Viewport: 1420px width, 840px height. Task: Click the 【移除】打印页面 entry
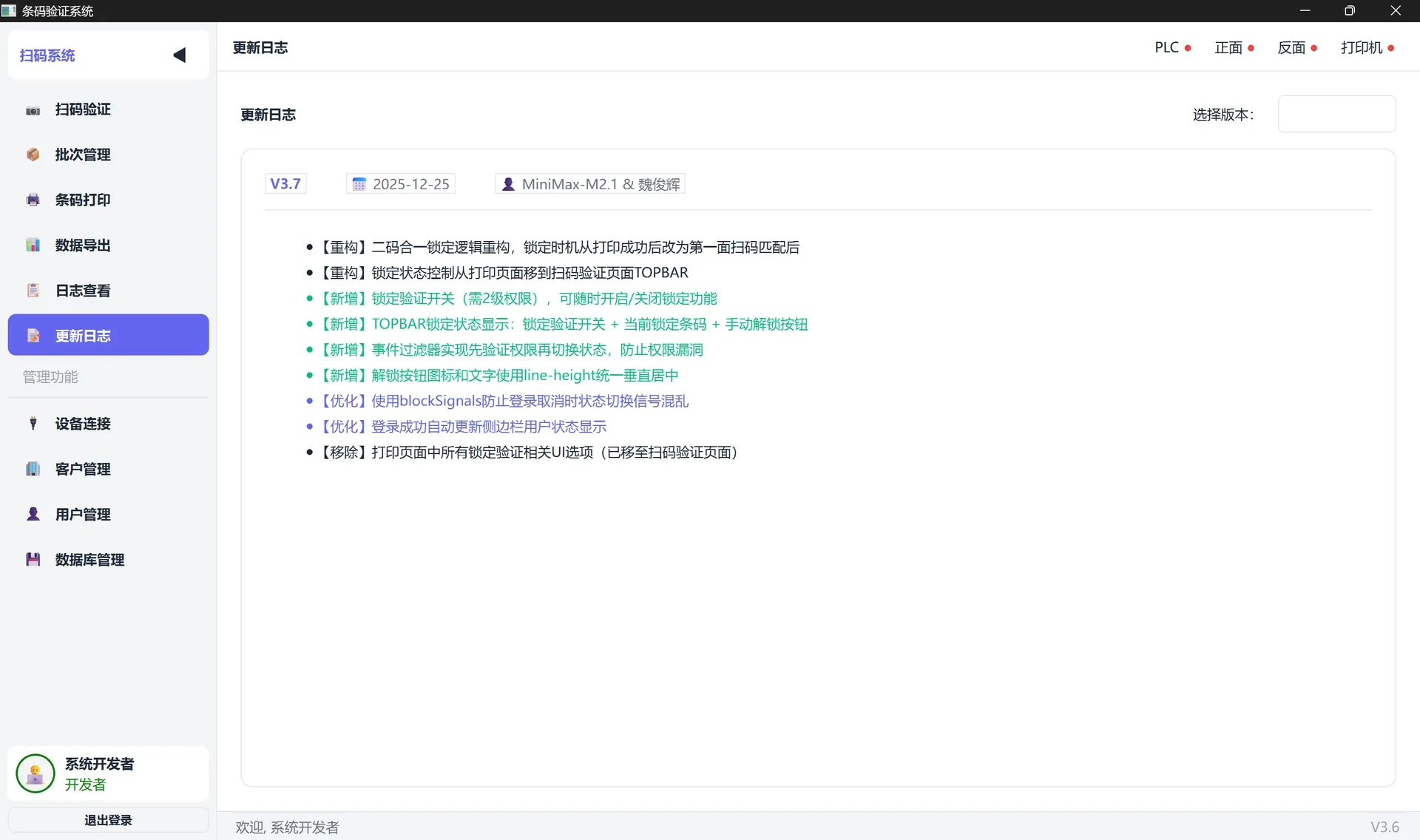pos(528,453)
